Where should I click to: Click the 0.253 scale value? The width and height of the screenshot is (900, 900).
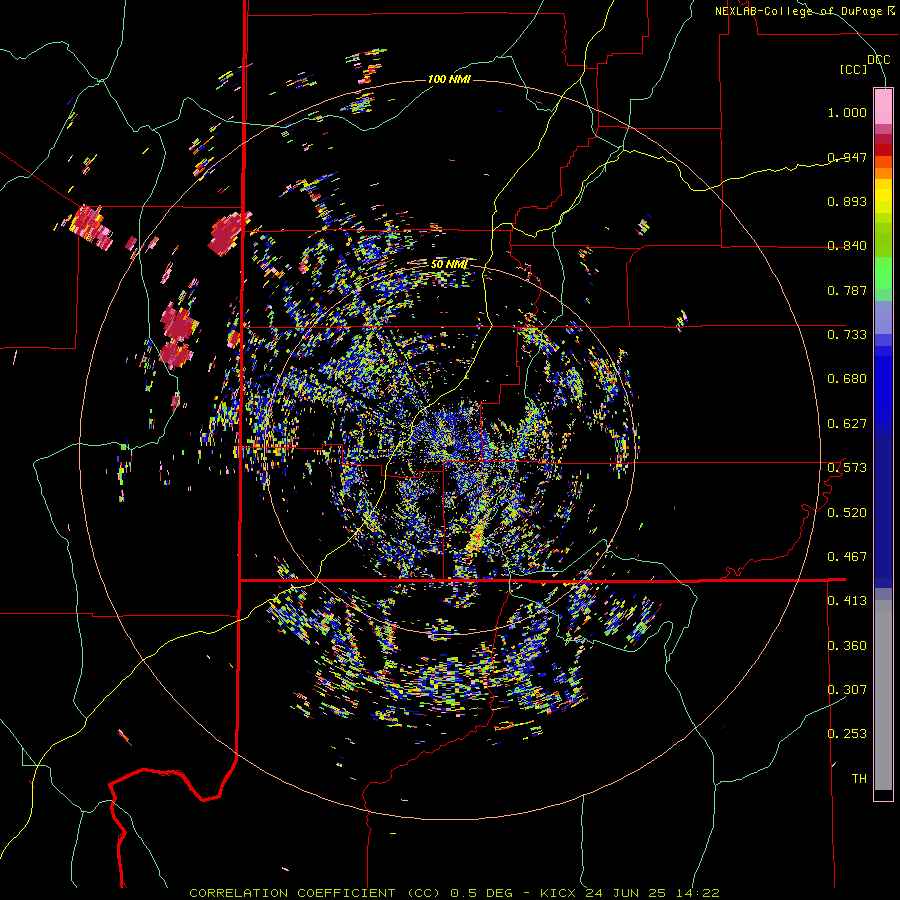pyautogui.click(x=847, y=734)
